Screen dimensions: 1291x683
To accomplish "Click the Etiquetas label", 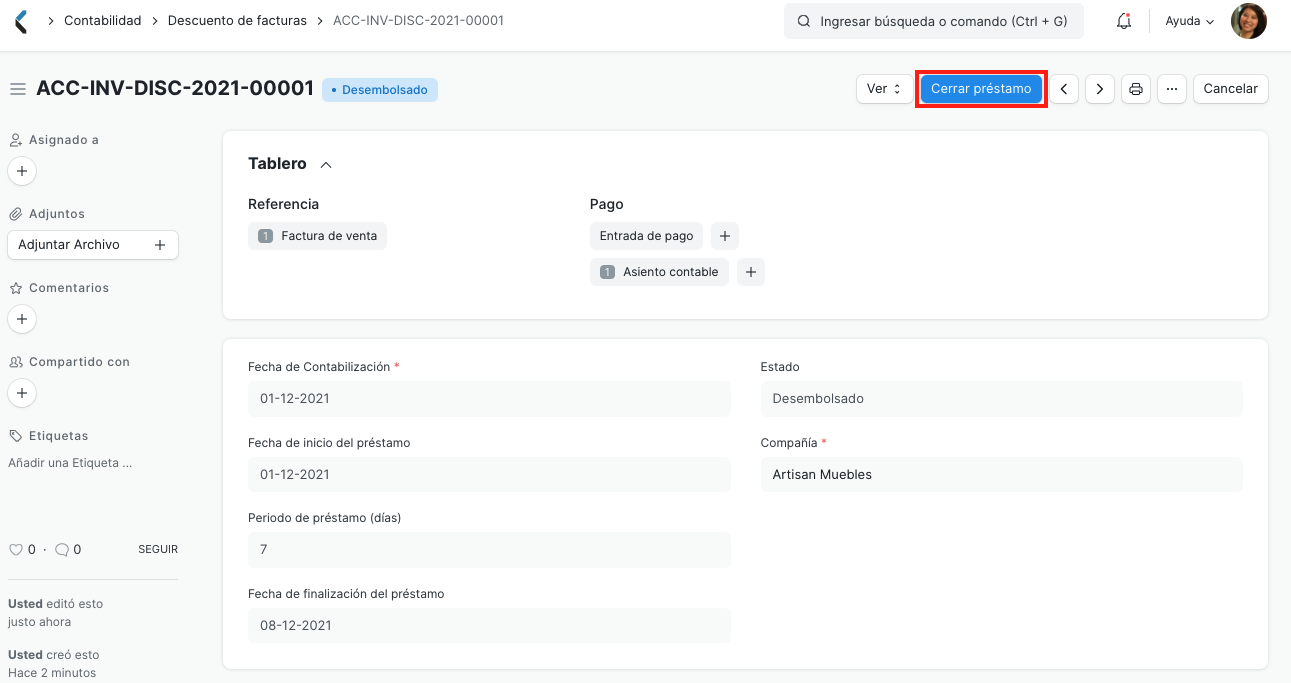I will (58, 436).
